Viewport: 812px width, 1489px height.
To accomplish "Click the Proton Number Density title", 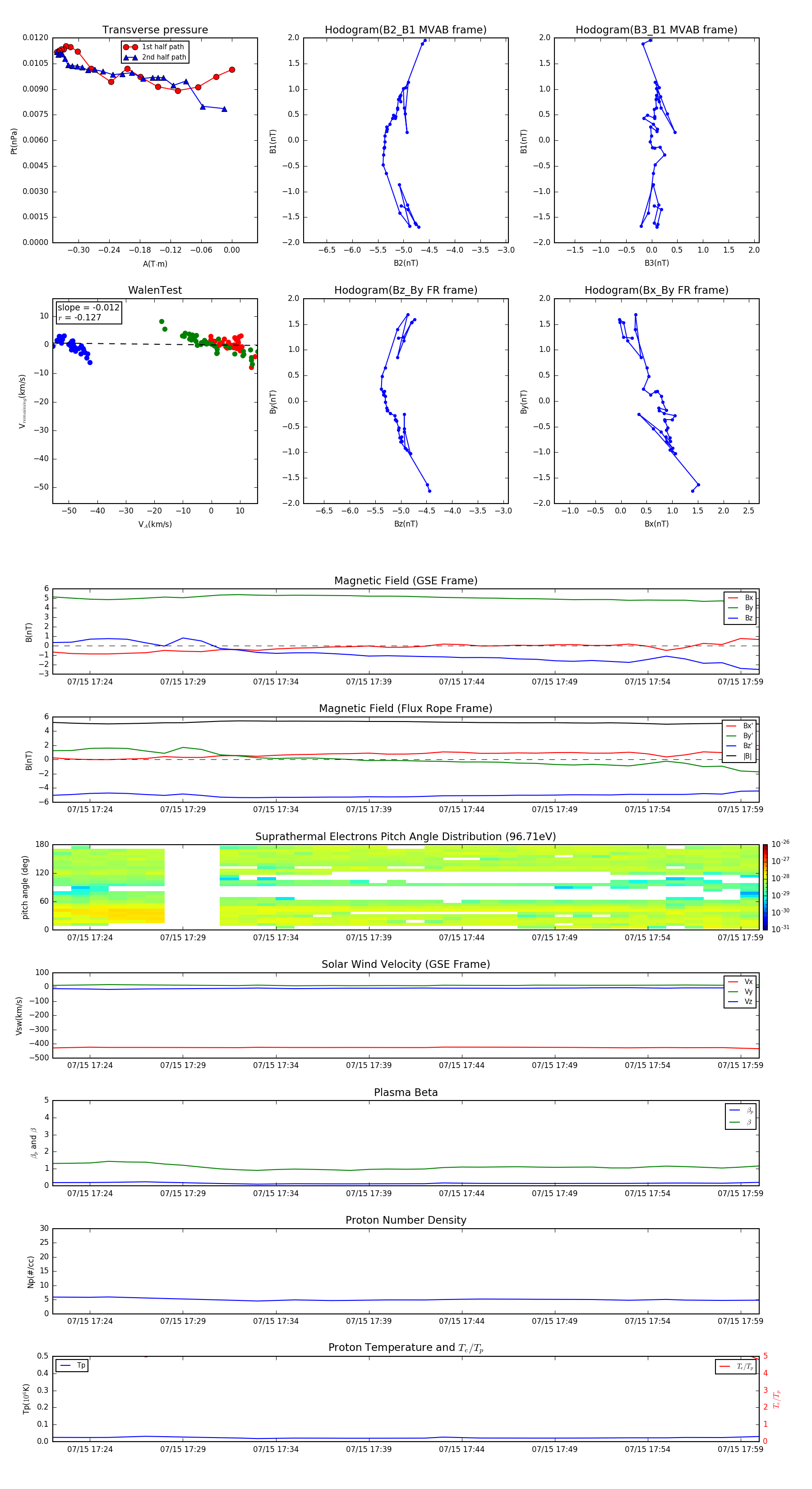I will [x=406, y=1220].
